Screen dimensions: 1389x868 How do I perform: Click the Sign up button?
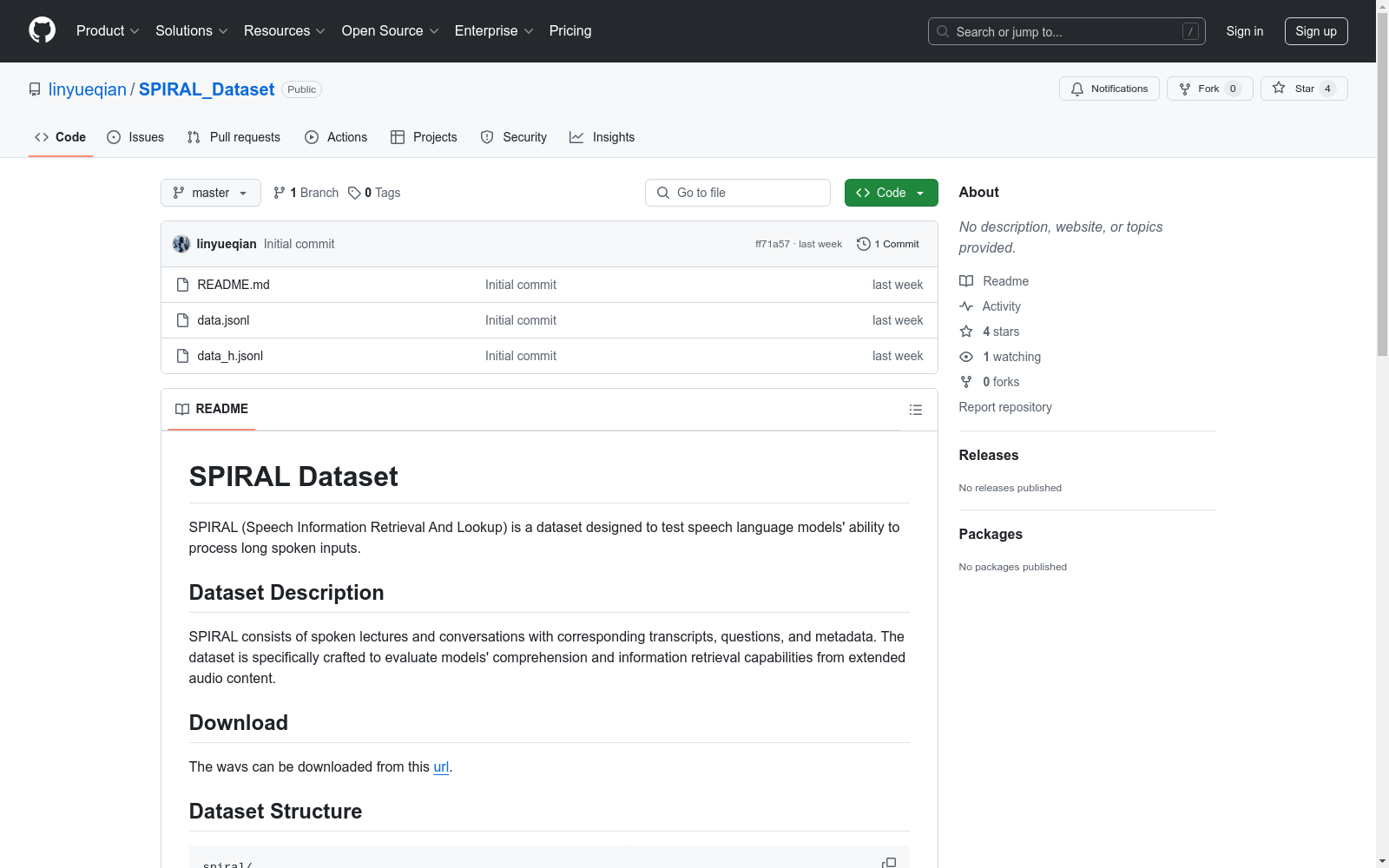[x=1316, y=31]
